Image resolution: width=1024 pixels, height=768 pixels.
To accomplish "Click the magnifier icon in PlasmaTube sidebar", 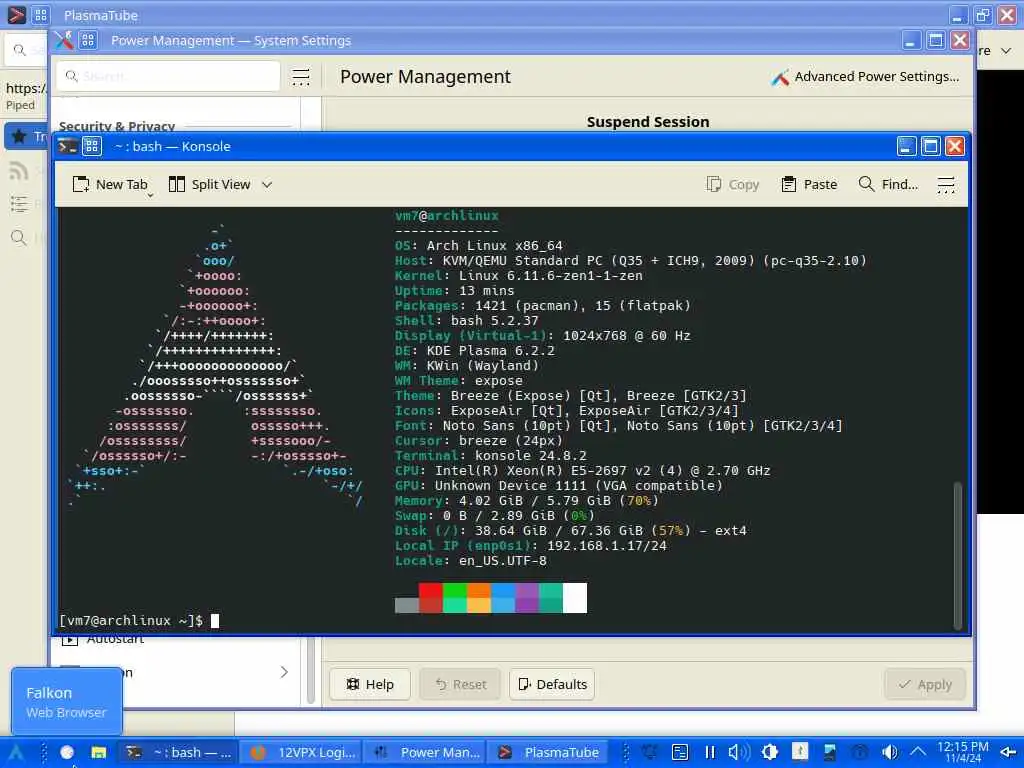I will [x=19, y=238].
